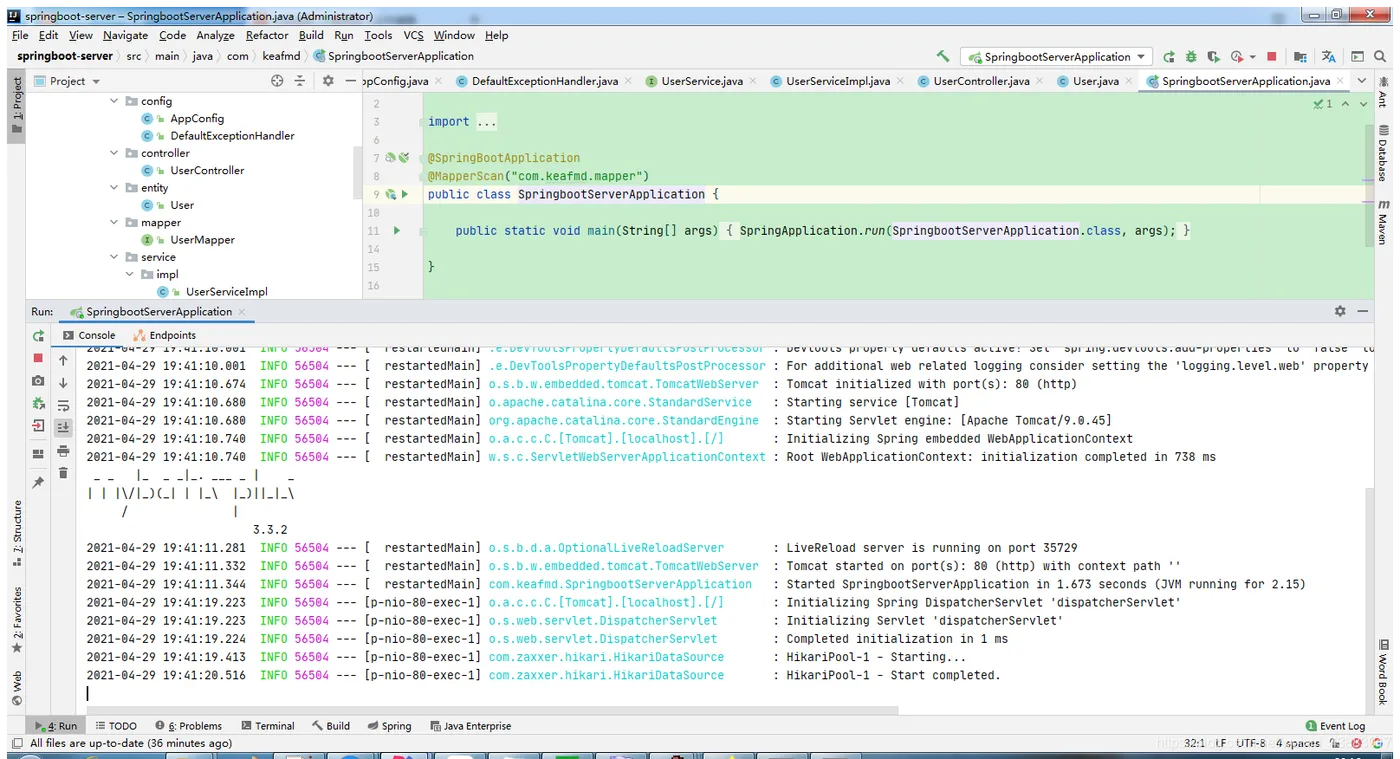Start debugging with the toolbar bug icon
This screenshot has height=759, width=1400.
[1191, 57]
